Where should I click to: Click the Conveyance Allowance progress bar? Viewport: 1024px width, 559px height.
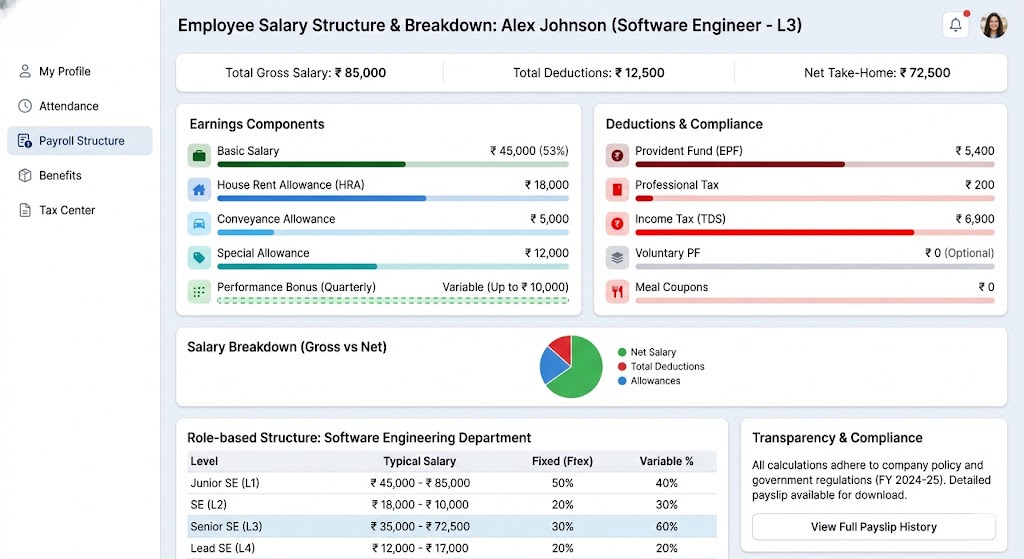392,232
